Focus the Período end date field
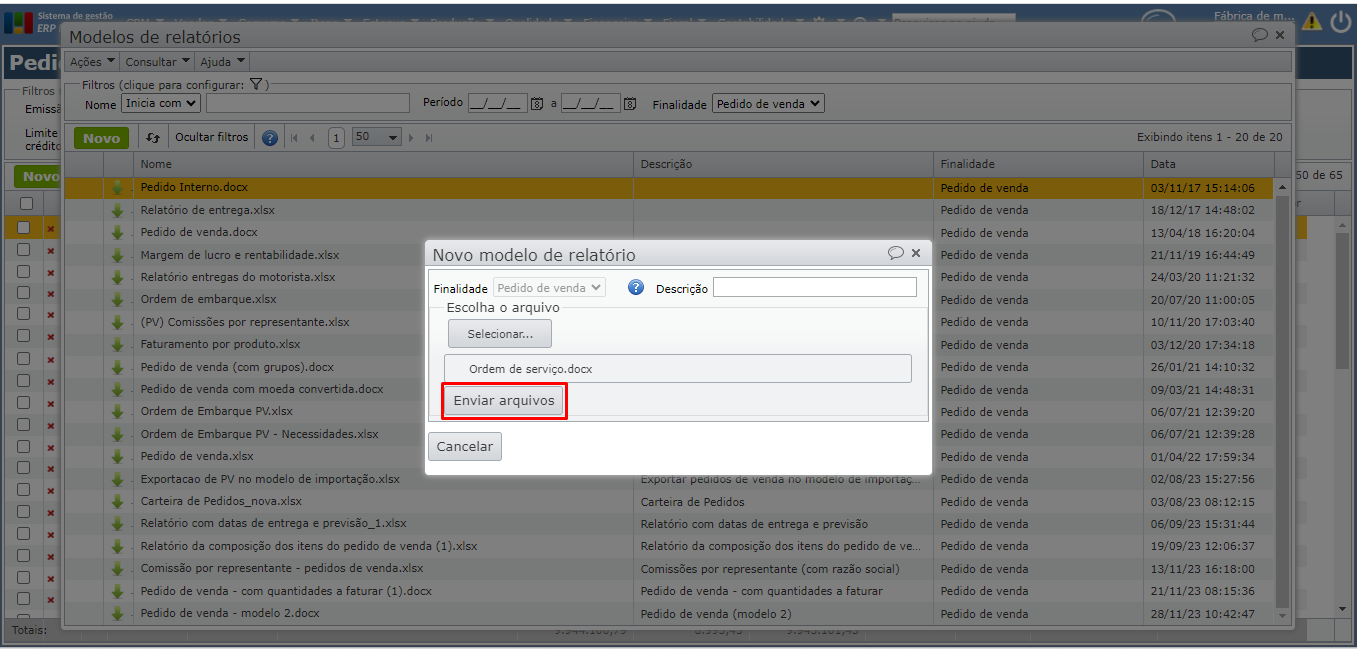Viewport: 1357px width, 649px height. click(x=591, y=103)
